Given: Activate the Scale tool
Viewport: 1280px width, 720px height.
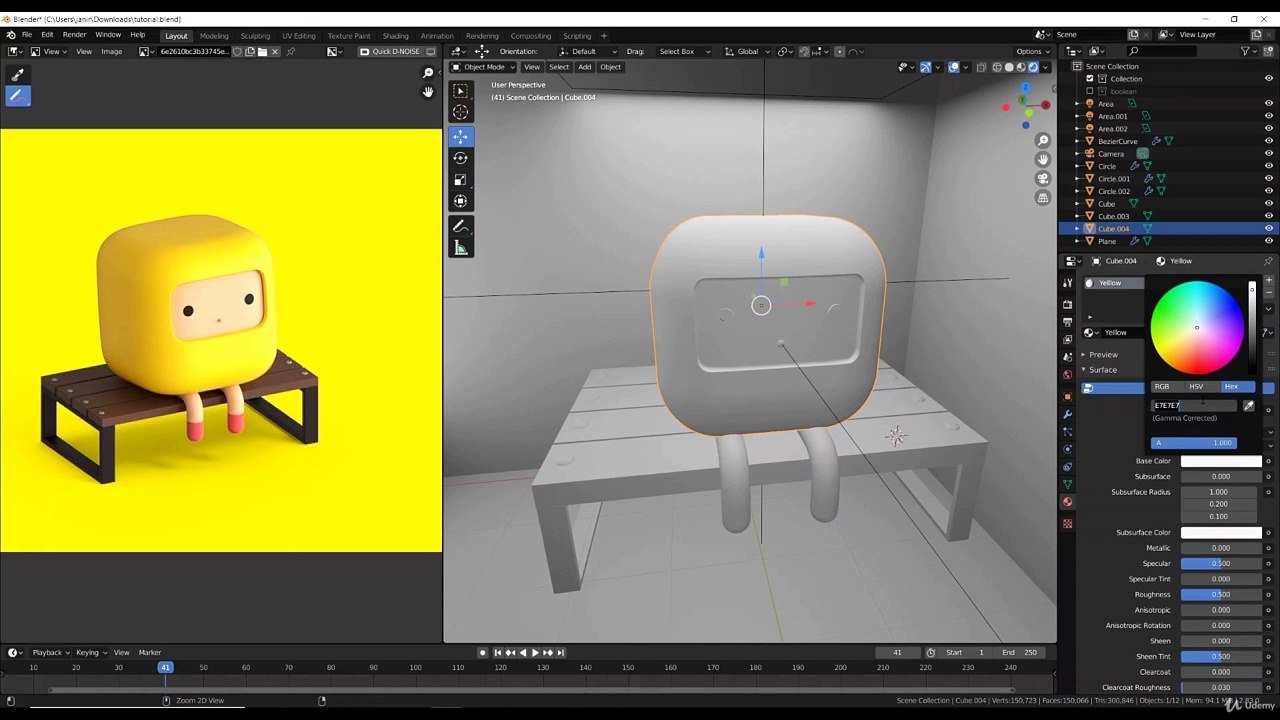Looking at the screenshot, I should point(460,180).
